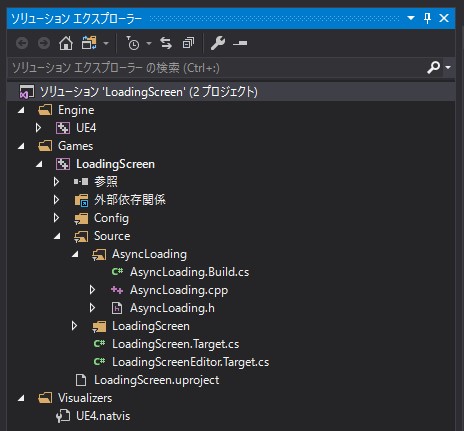Toggle auto-hide pin on Solution Explorer

[427, 18]
